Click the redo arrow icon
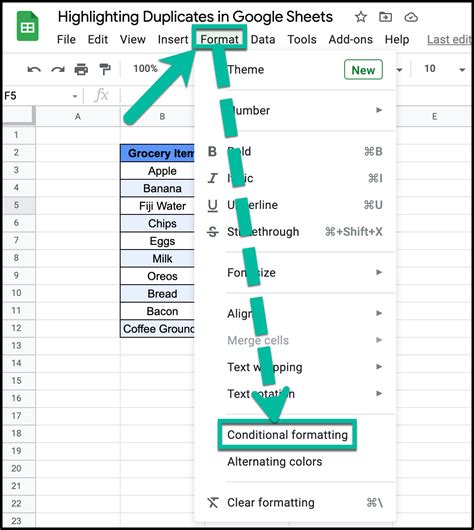Image resolution: width=474 pixels, height=530 pixels. point(58,70)
